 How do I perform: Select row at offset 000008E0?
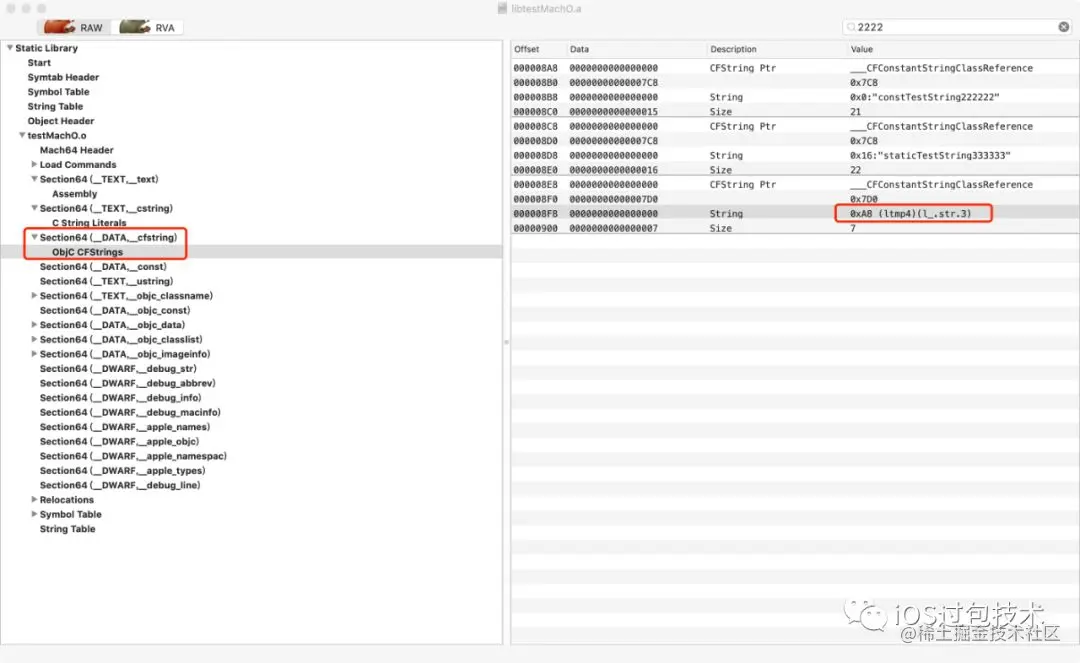point(795,169)
